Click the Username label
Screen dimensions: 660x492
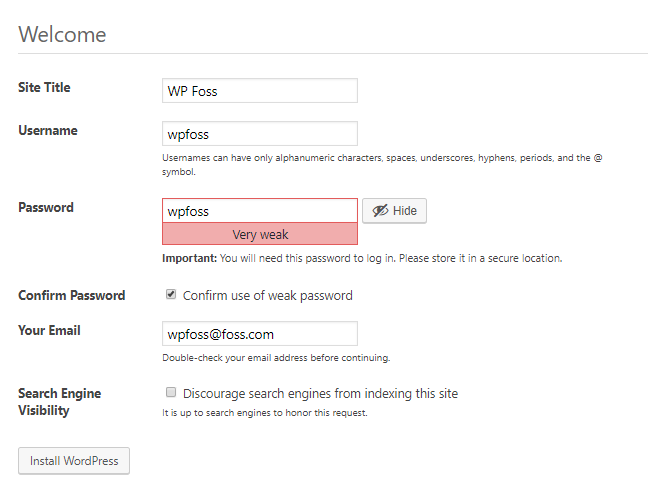(x=48, y=130)
